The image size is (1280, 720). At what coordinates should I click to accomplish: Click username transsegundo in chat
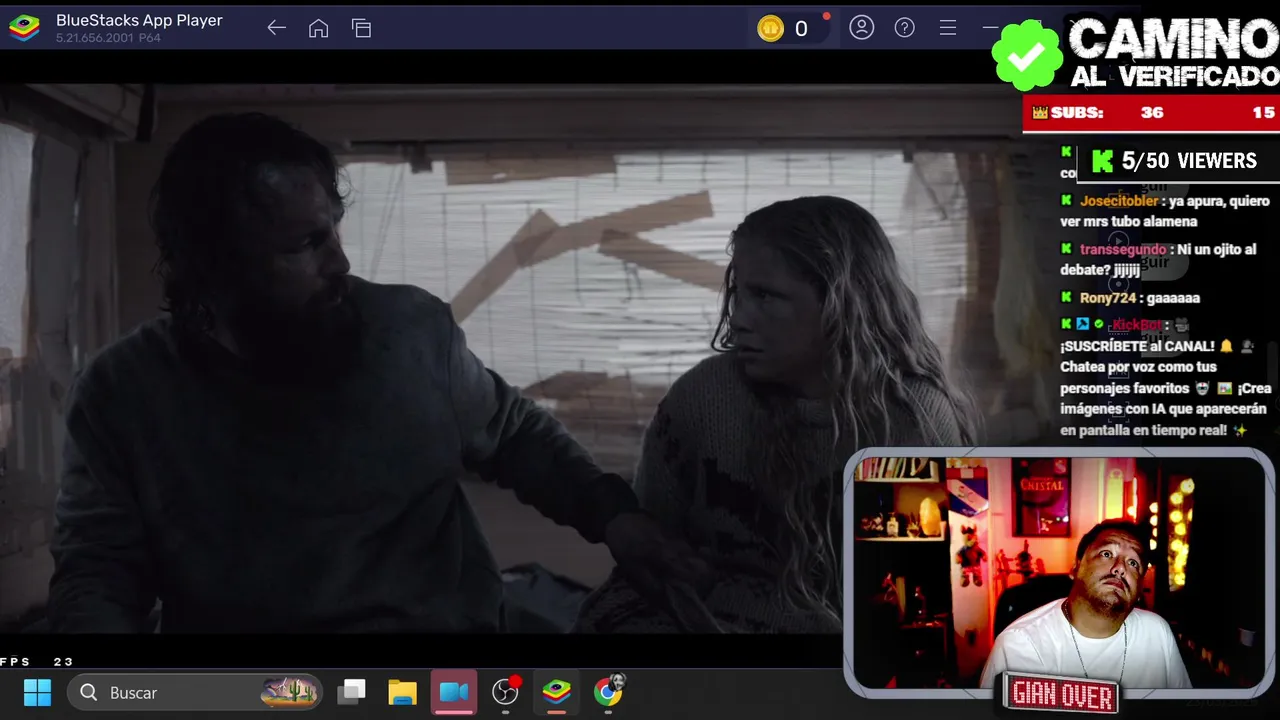(1123, 249)
